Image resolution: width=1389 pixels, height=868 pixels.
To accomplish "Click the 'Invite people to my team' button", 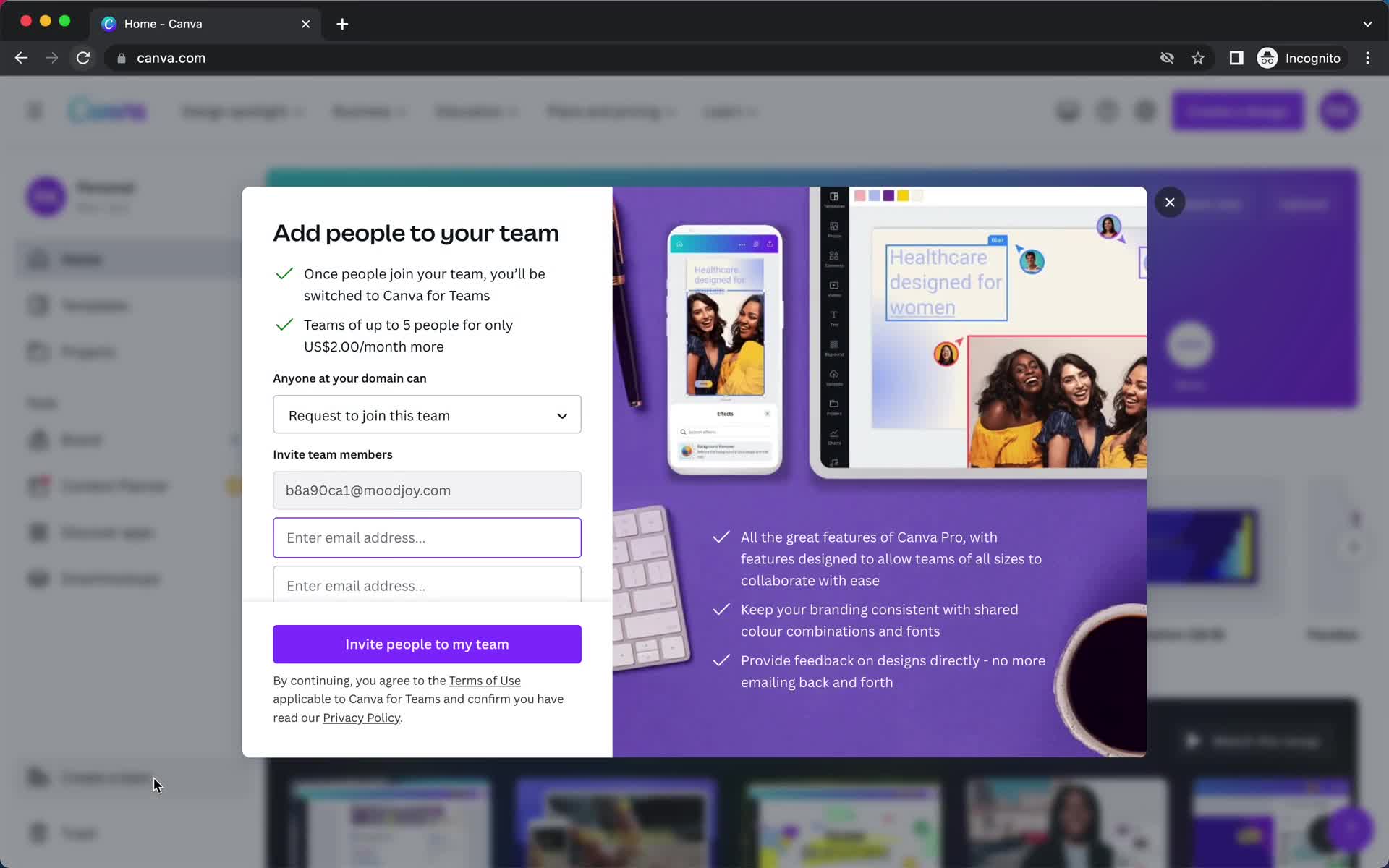I will click(426, 644).
